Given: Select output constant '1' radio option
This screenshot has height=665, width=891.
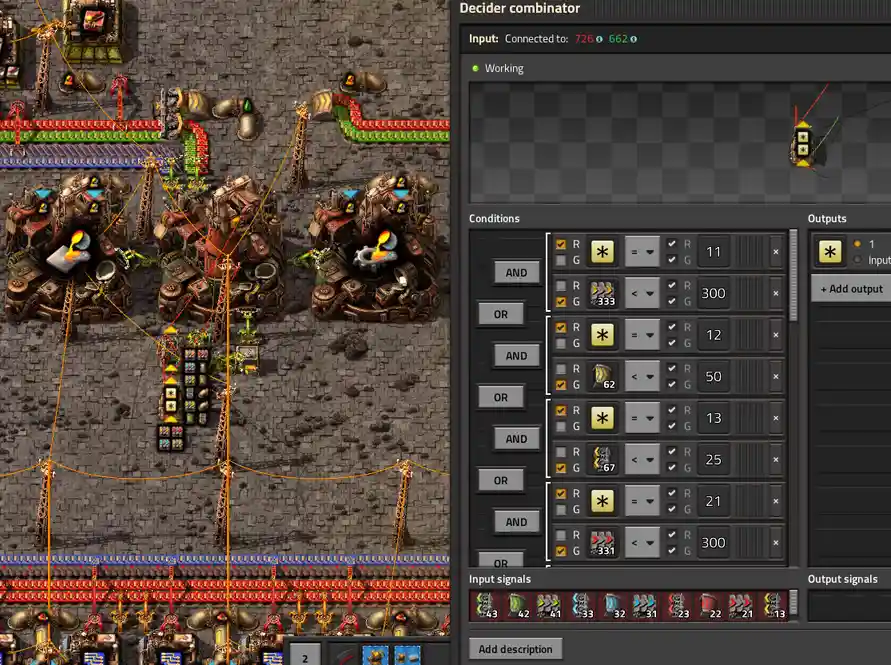Looking at the screenshot, I should (x=857, y=244).
